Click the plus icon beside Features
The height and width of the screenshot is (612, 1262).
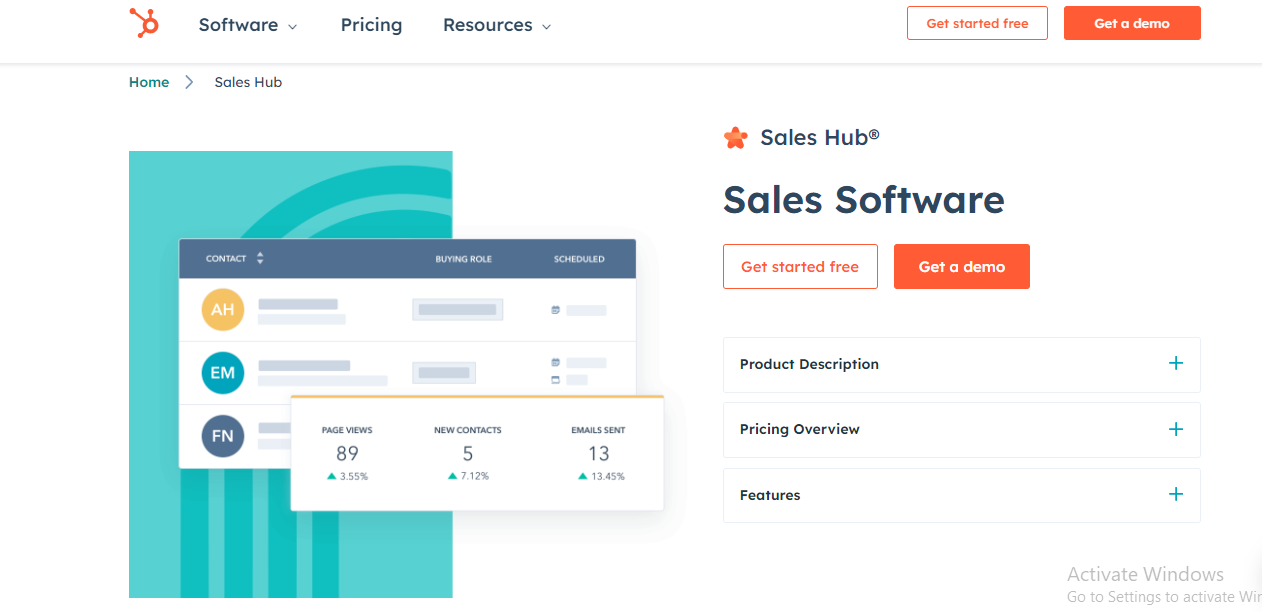[x=1176, y=494]
